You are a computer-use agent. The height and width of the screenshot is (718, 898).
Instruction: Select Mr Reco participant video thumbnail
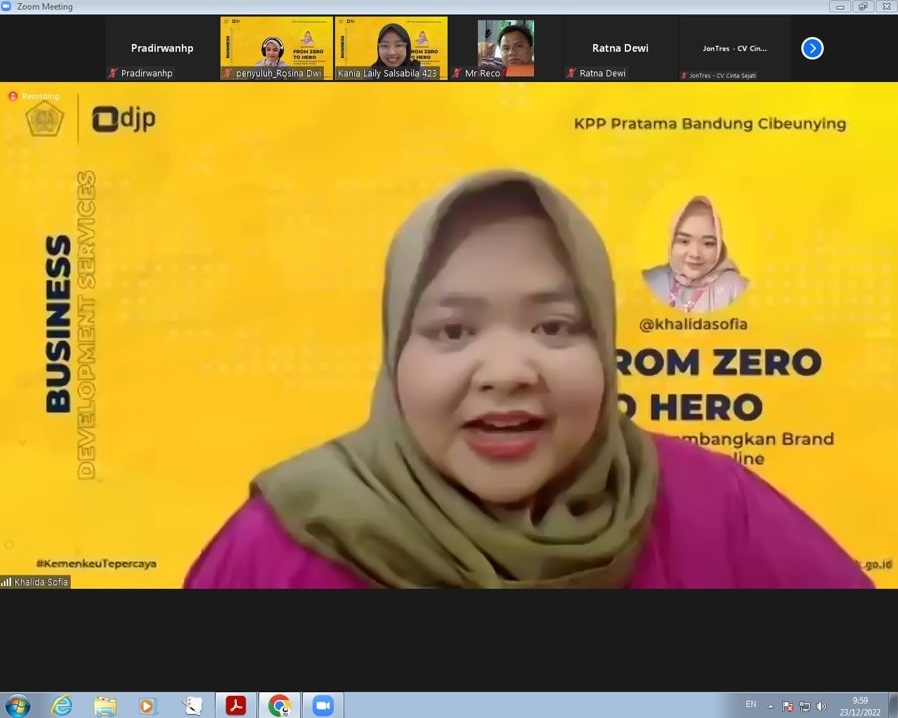pos(505,48)
